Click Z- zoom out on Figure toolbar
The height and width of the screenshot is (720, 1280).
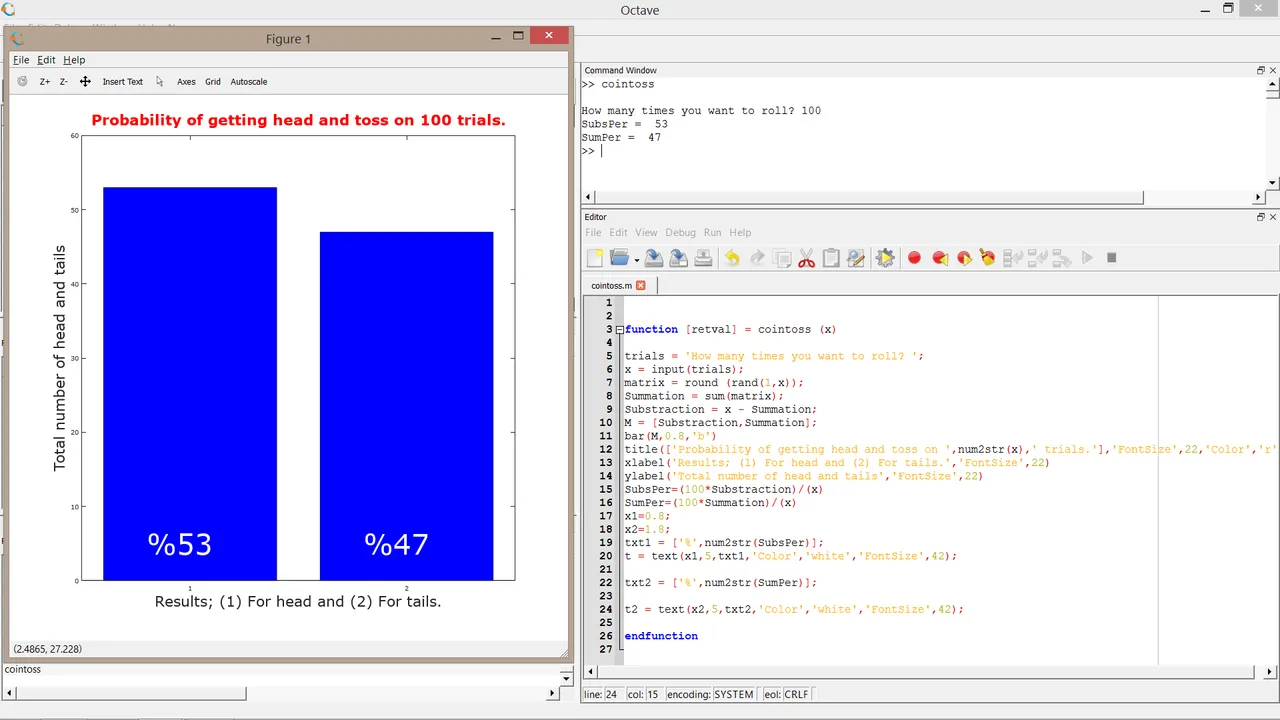click(63, 81)
